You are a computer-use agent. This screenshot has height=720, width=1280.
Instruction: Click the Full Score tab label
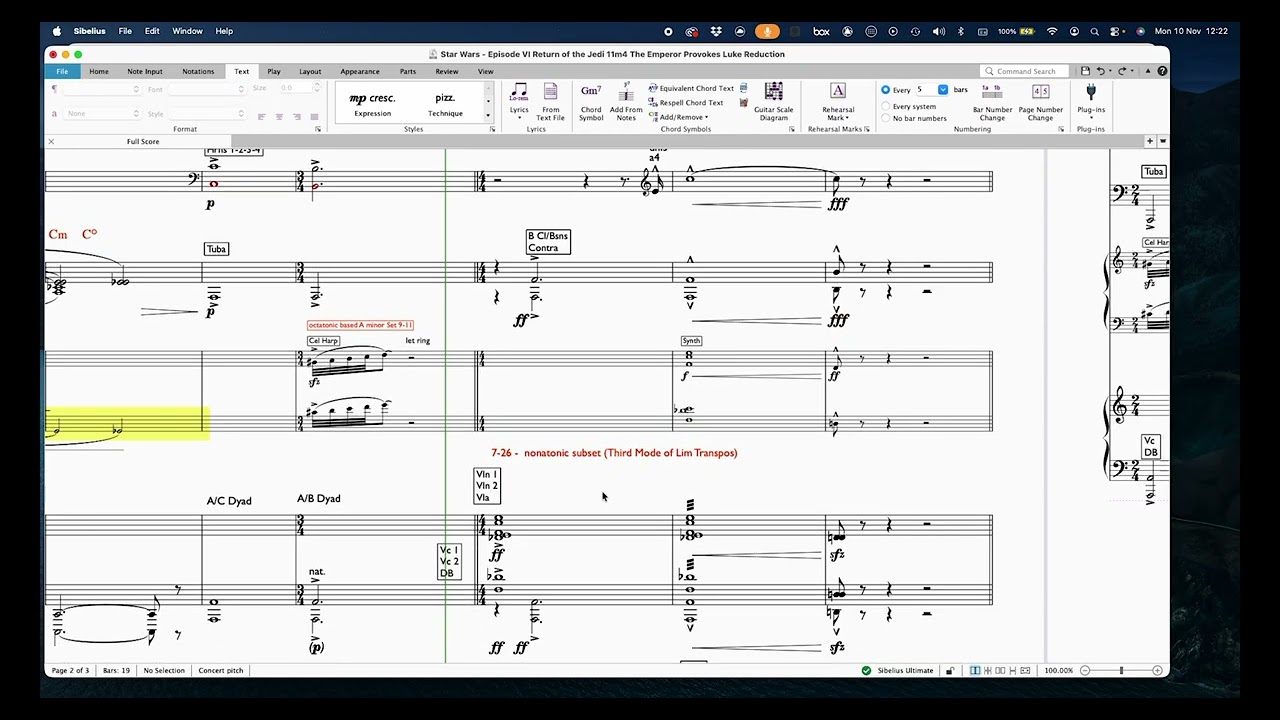[x=143, y=141]
